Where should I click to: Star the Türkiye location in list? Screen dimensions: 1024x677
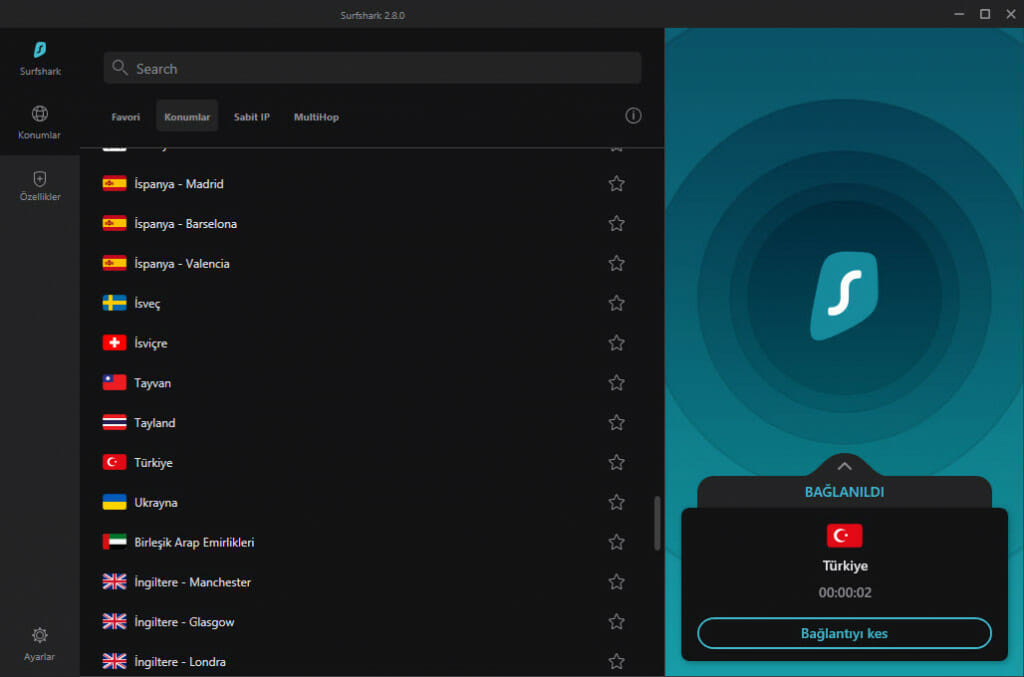[x=616, y=462]
